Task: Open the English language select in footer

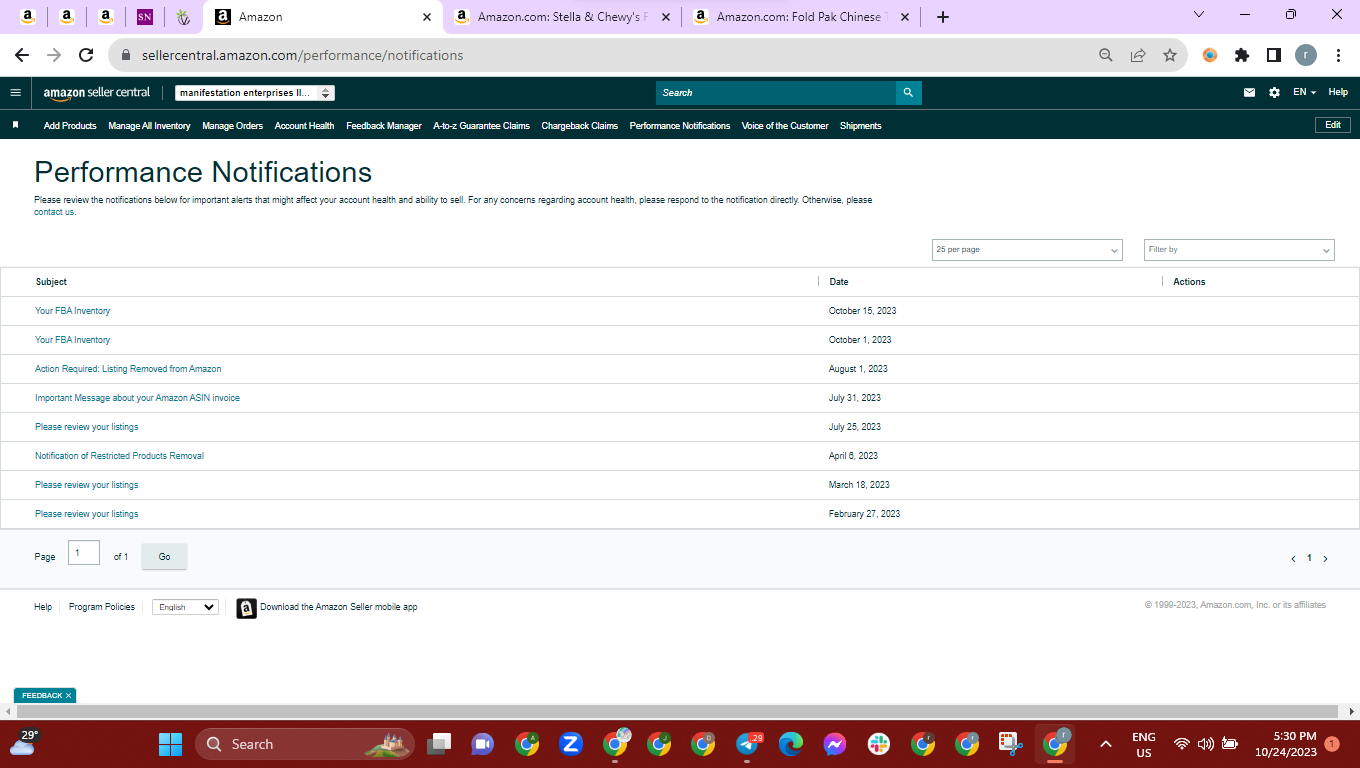Action: [185, 607]
